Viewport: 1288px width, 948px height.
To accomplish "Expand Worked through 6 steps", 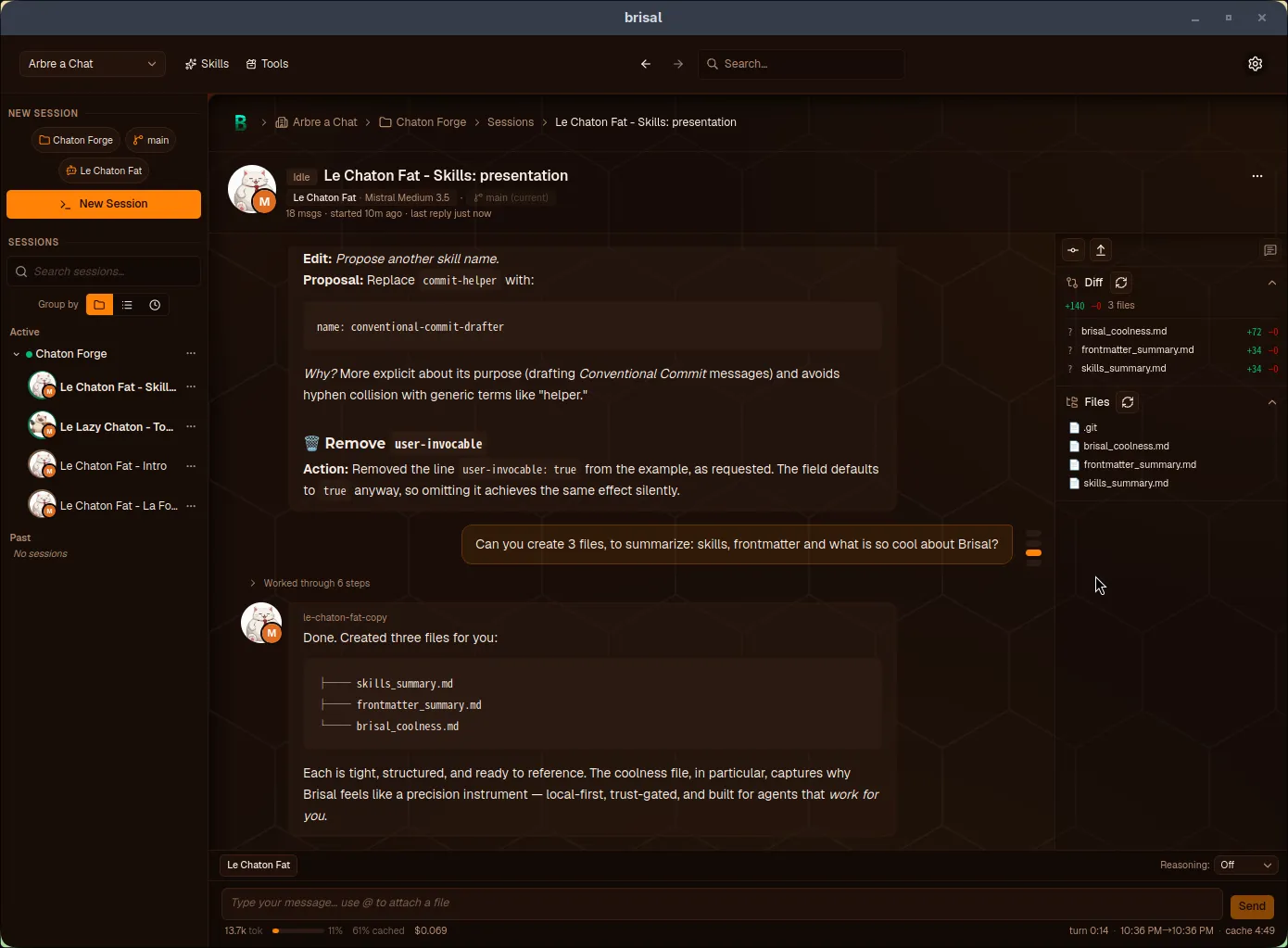I will click(x=309, y=583).
